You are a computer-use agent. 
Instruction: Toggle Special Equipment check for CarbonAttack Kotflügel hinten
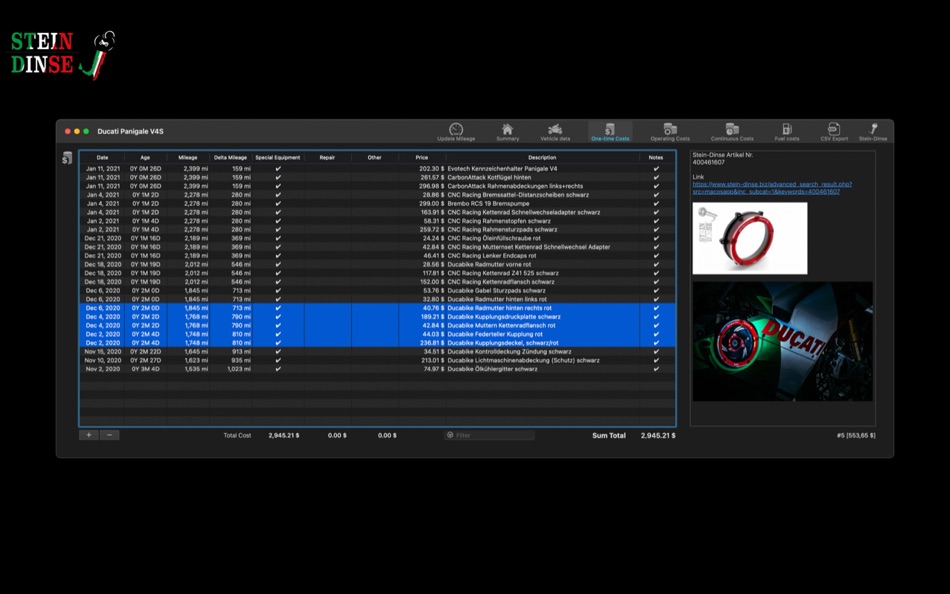coord(278,178)
